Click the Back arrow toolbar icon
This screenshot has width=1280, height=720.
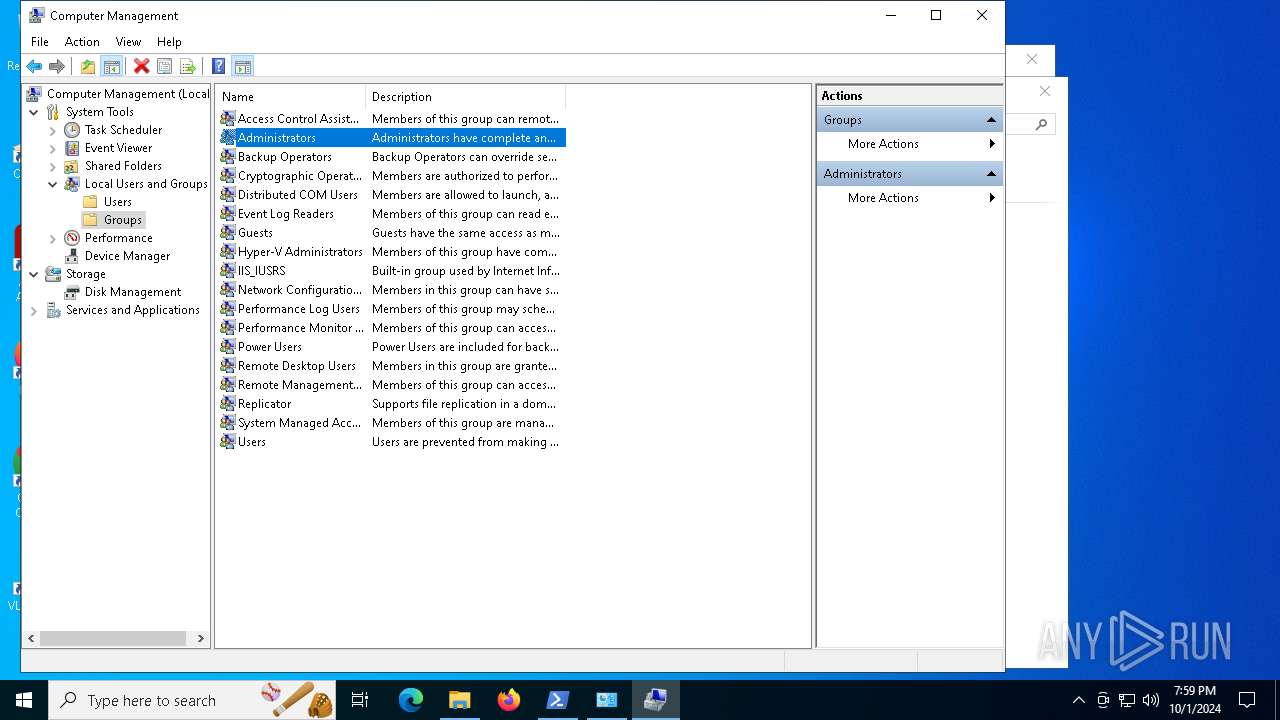pos(34,66)
